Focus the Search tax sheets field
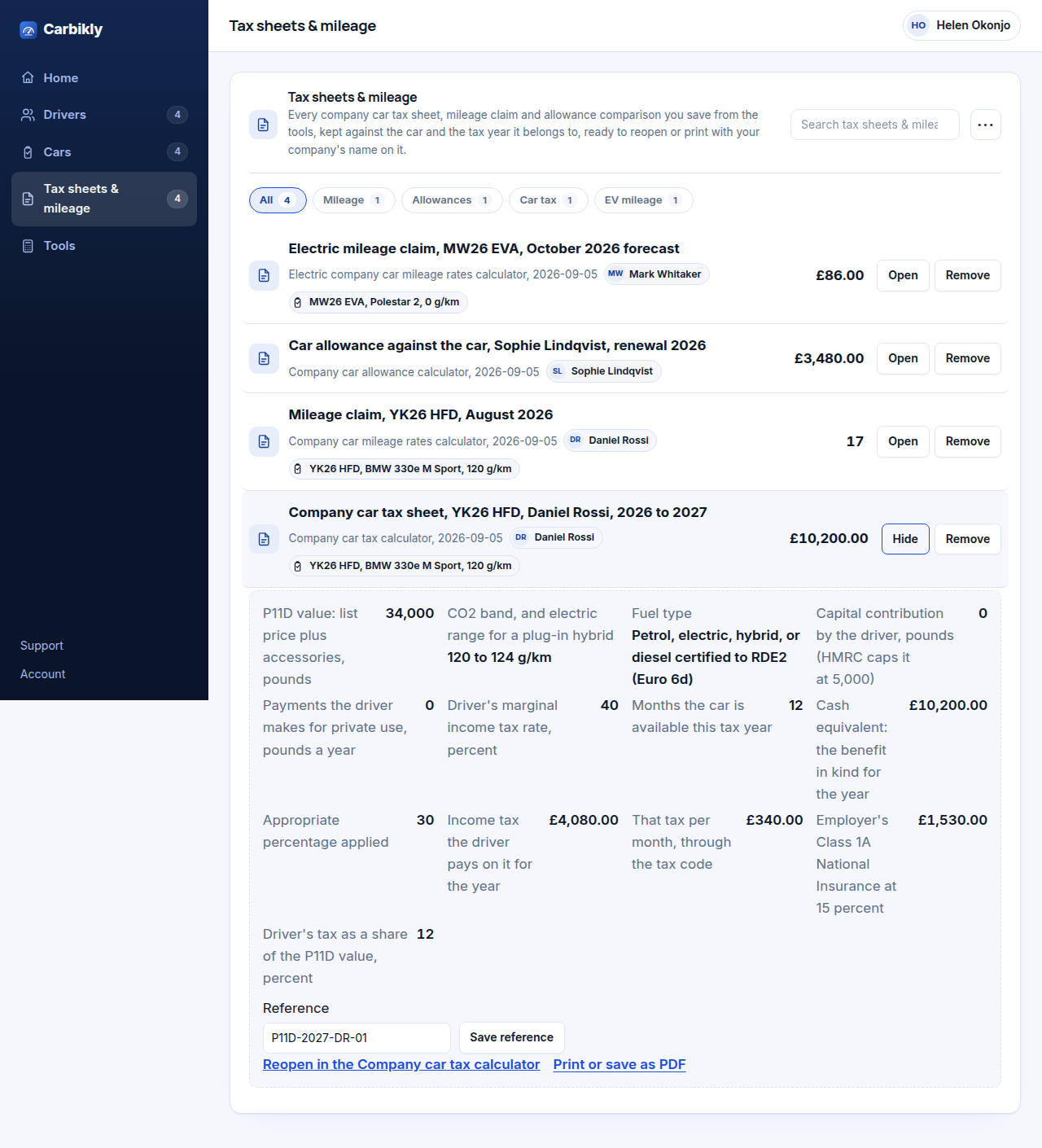This screenshot has height=1148, width=1042. click(874, 125)
